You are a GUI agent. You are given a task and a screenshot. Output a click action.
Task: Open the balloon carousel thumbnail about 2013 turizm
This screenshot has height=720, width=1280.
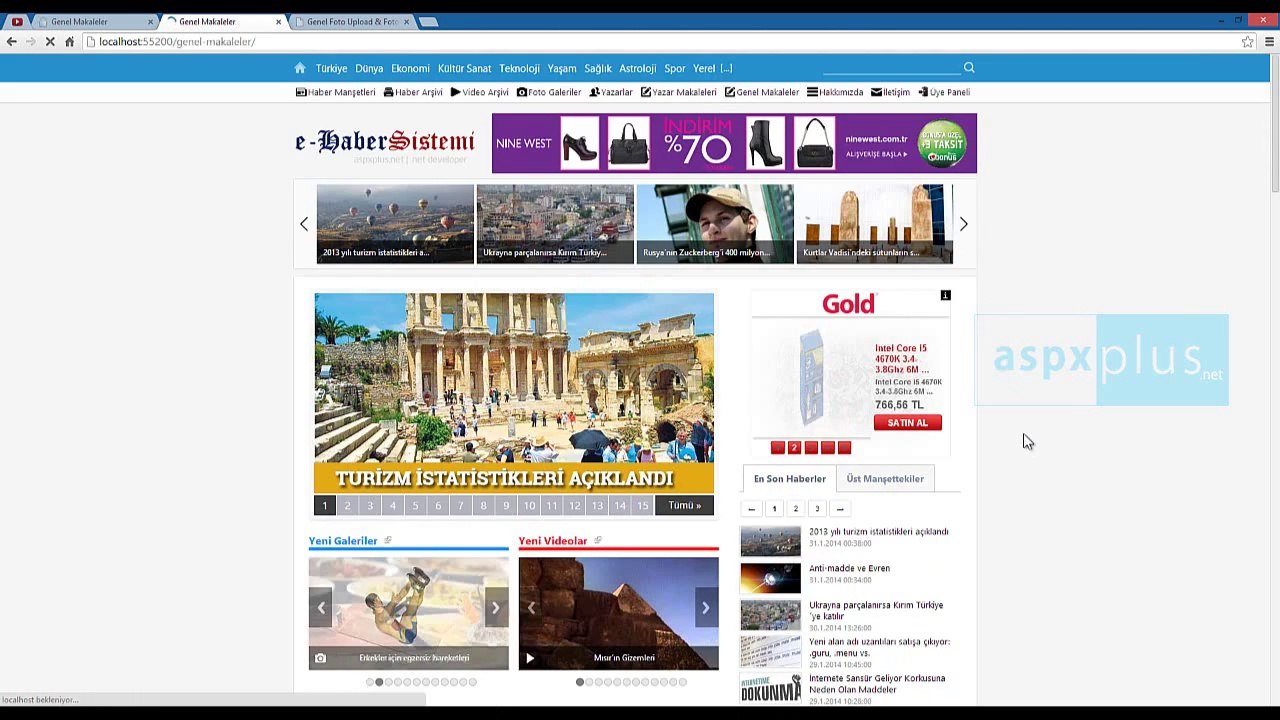click(x=395, y=224)
